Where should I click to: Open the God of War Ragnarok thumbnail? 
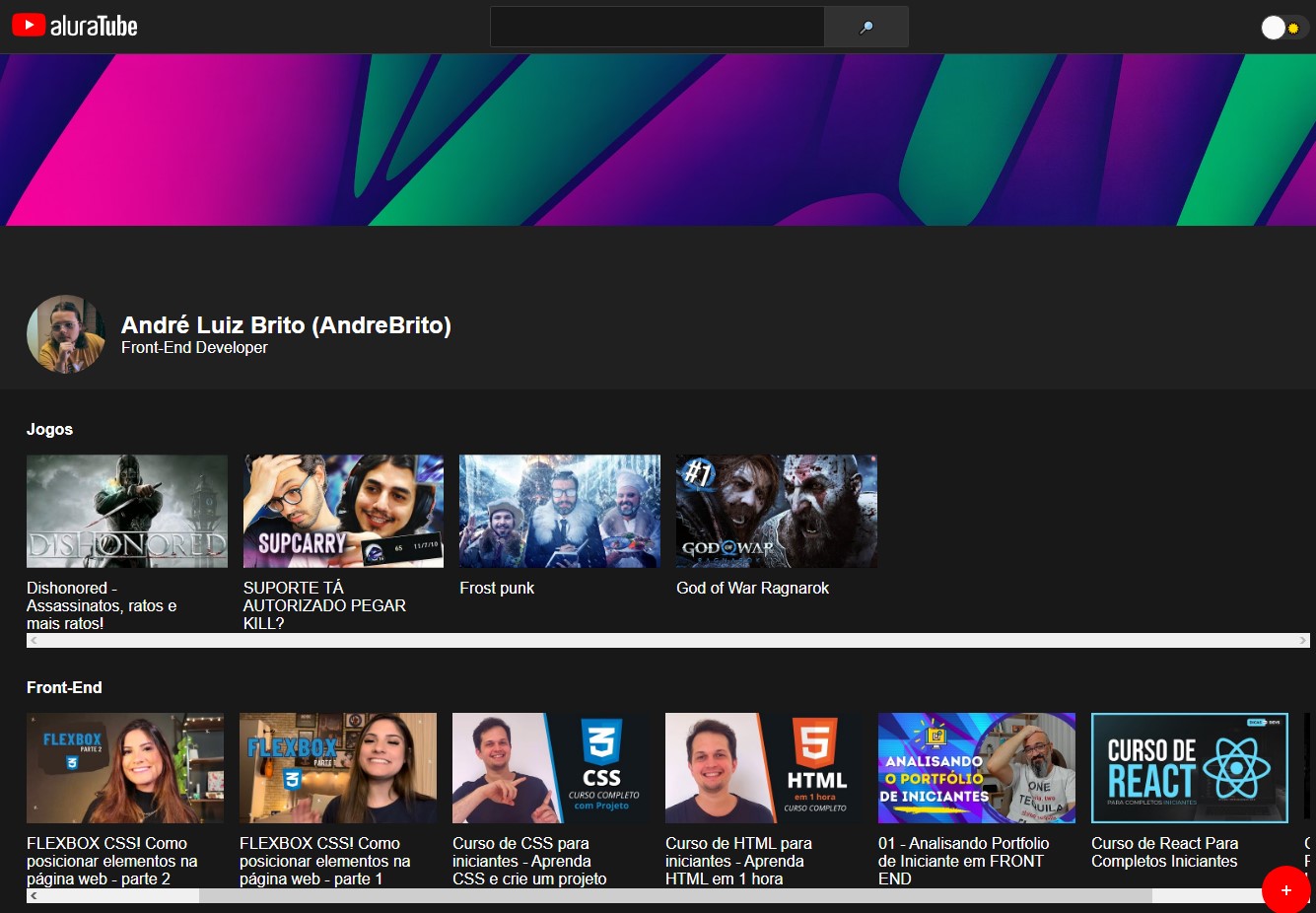(777, 511)
